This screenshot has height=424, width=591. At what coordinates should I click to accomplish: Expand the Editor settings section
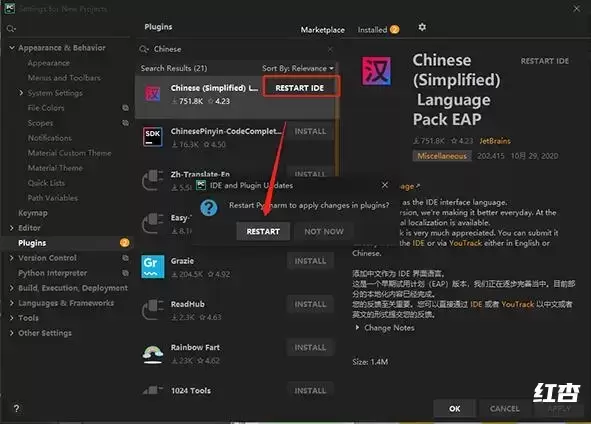12,228
